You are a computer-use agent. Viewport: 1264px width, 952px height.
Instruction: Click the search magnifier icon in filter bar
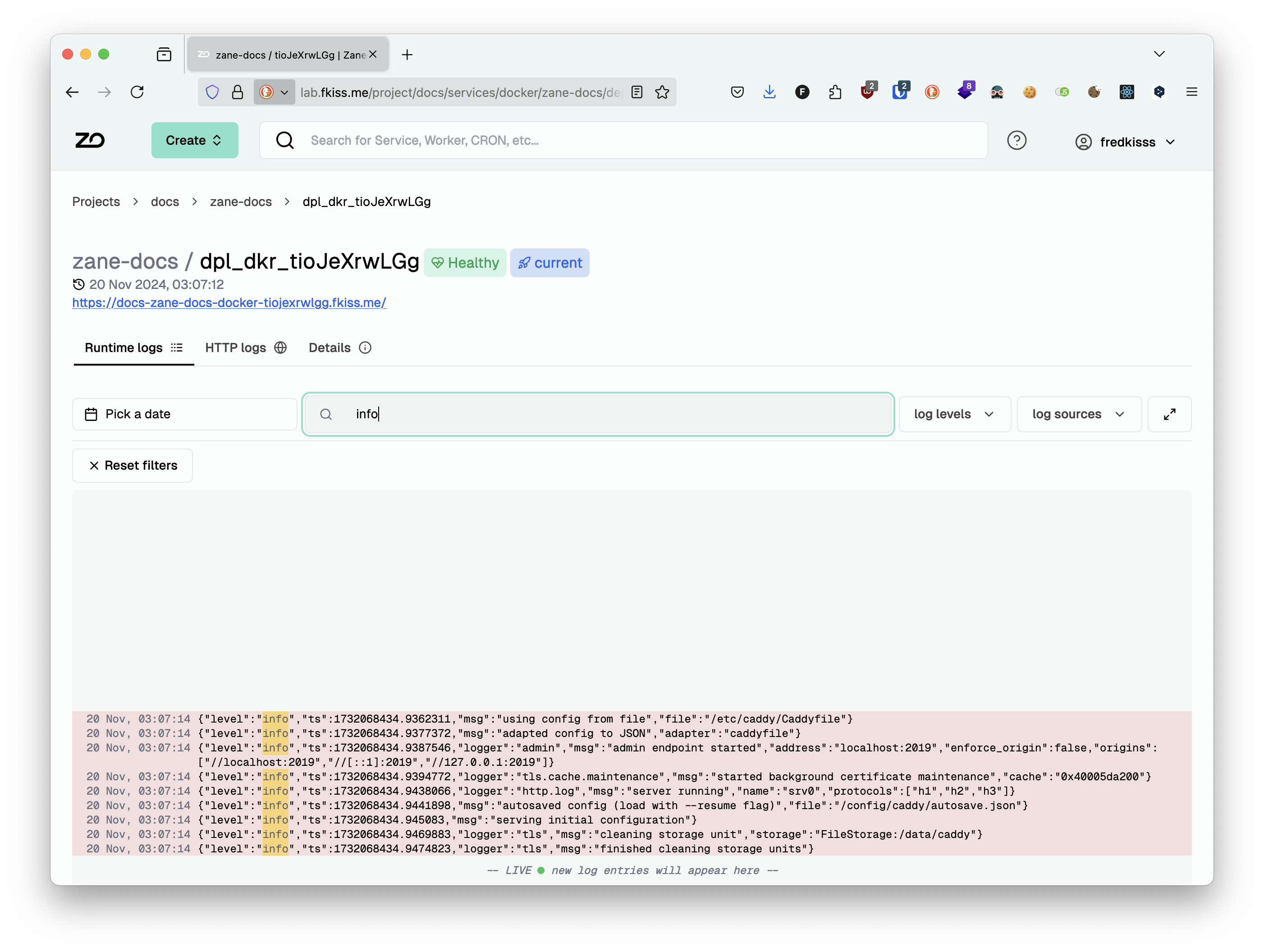click(326, 414)
